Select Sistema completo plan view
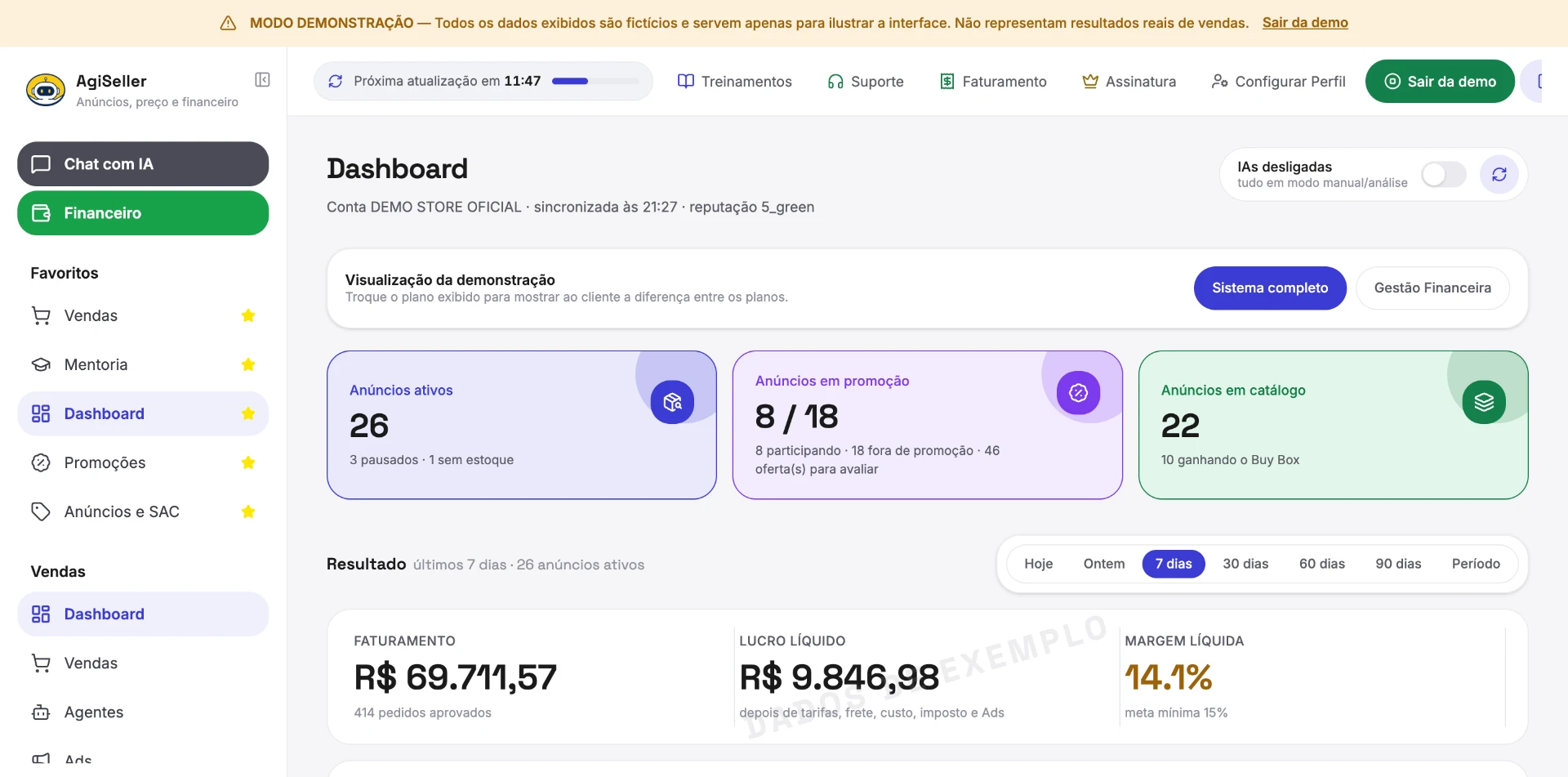This screenshot has height=777, width=1568. pyautogui.click(x=1270, y=288)
